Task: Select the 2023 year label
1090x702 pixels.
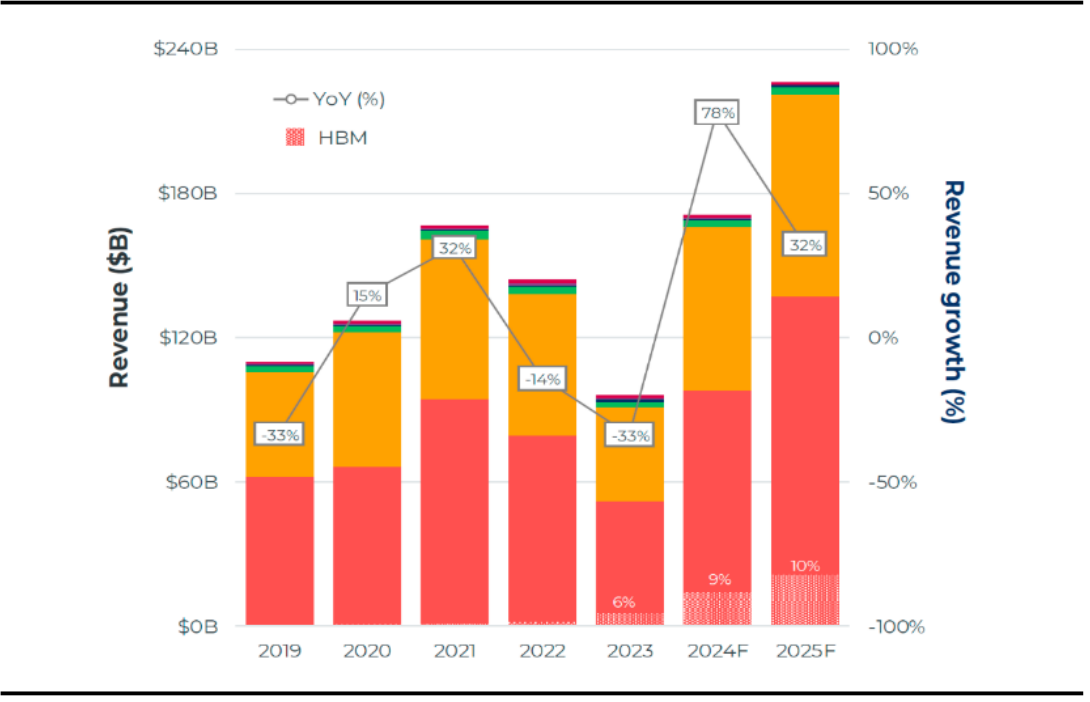Action: (630, 651)
